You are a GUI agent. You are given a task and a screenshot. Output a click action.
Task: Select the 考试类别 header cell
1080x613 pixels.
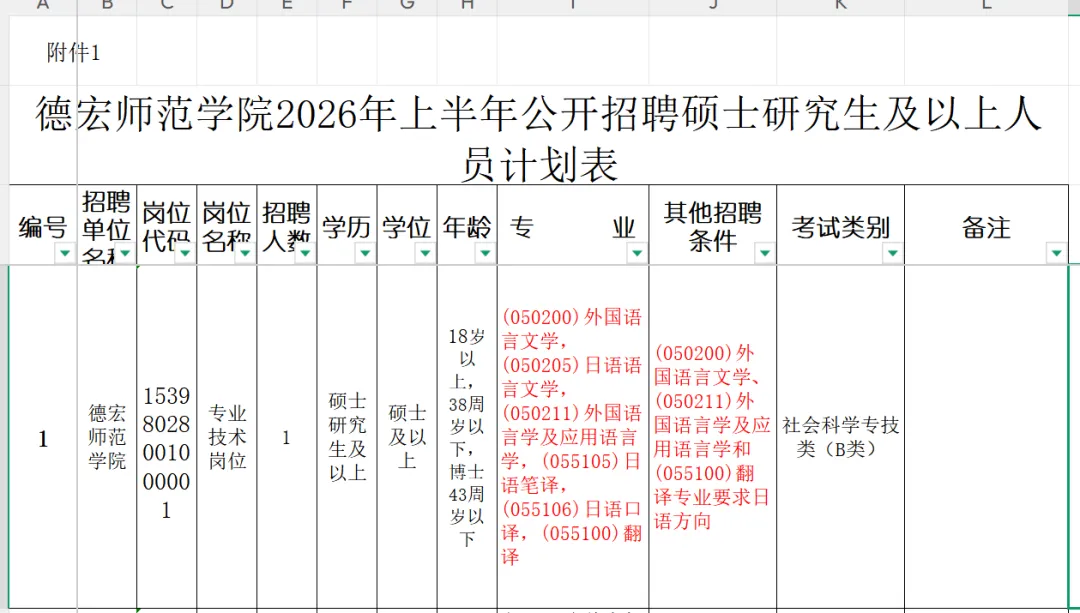840,225
